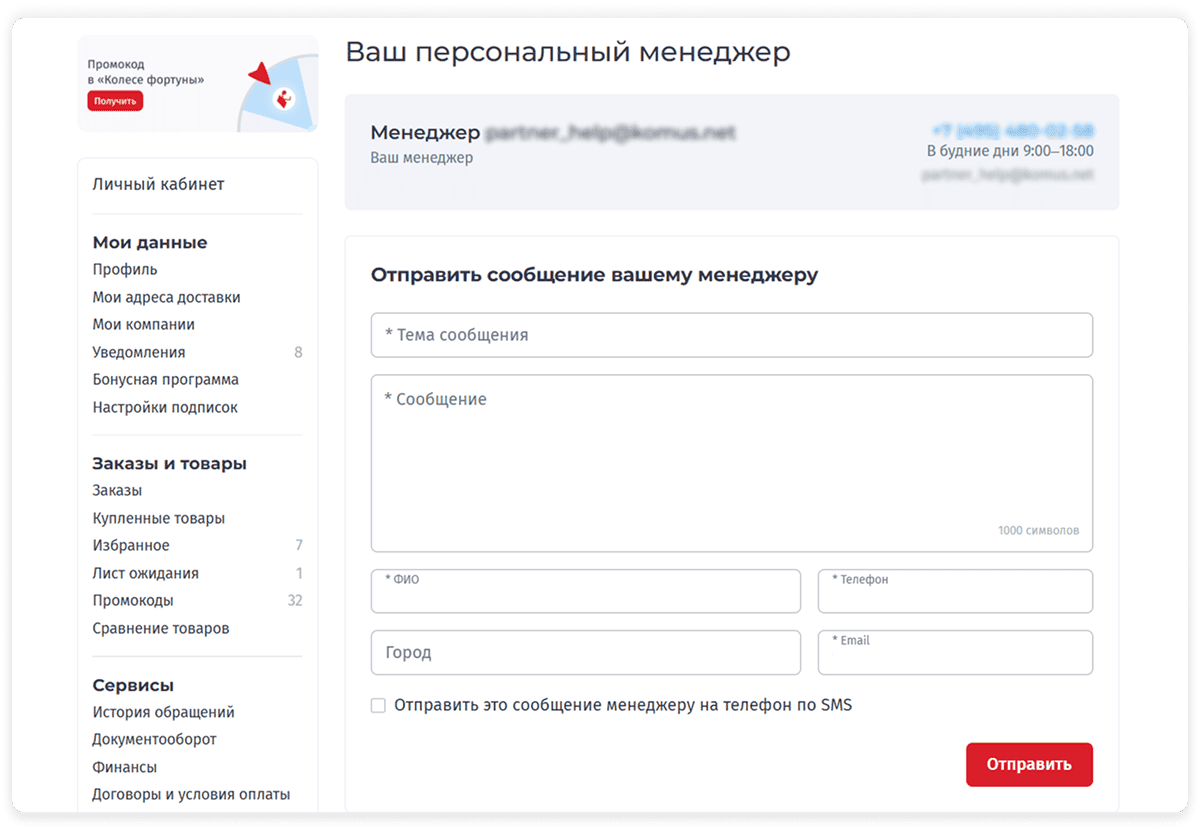View «Купленные товары»

159,517
